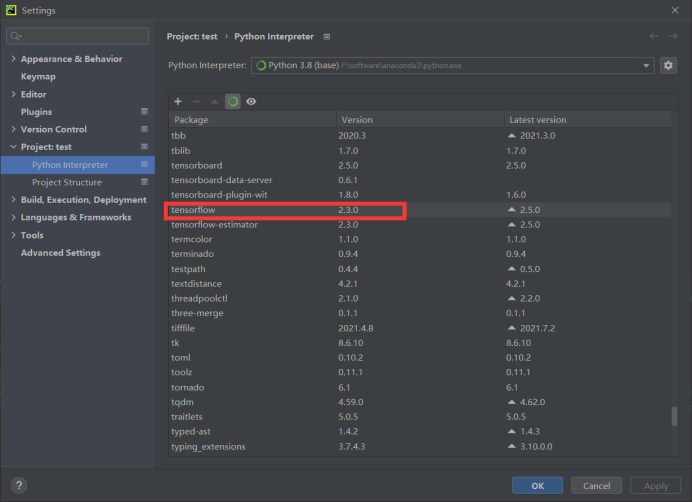Click the icon next to Python Interpreter breadcrumb
Screen dimensions: 692x502
(x=327, y=37)
